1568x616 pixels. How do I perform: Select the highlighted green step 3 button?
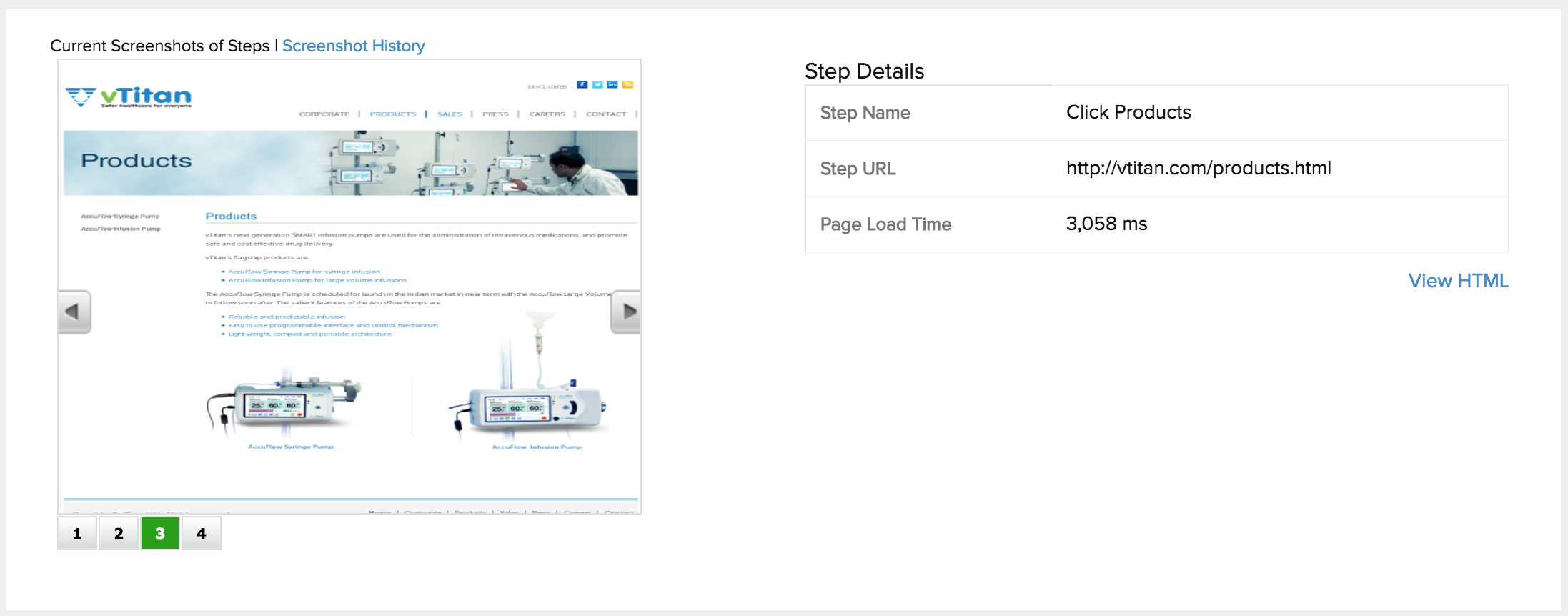coord(160,534)
